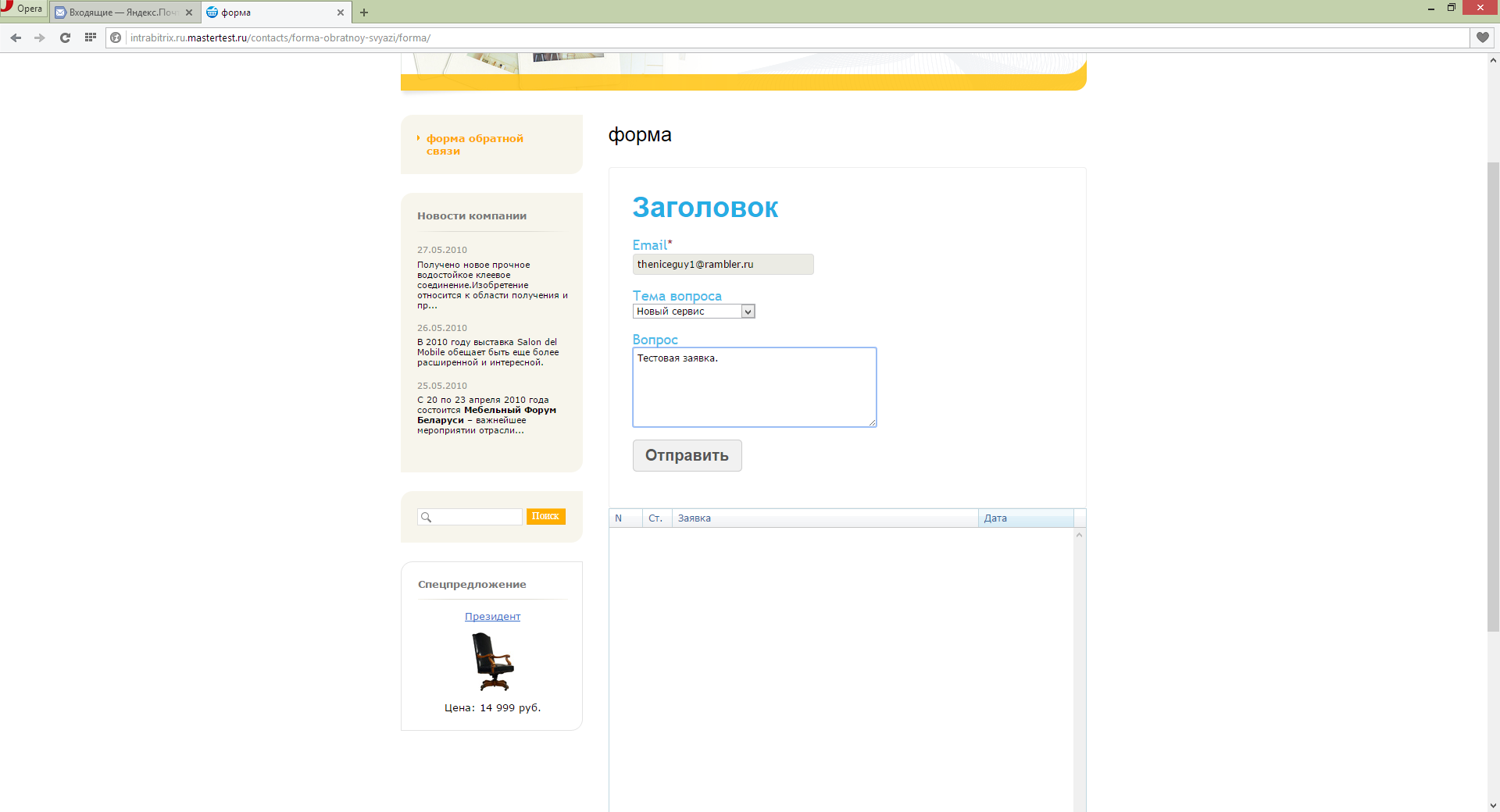Click the office chair product thumbnail
This screenshot has height=812, width=1500.
[493, 662]
